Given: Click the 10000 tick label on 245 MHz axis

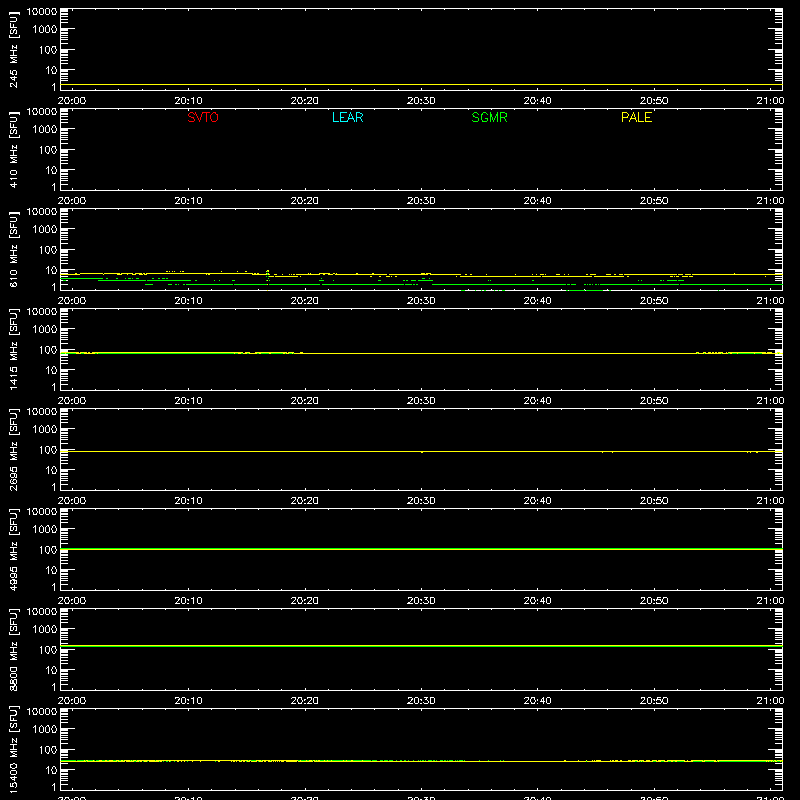Looking at the screenshot, I should point(42,12).
